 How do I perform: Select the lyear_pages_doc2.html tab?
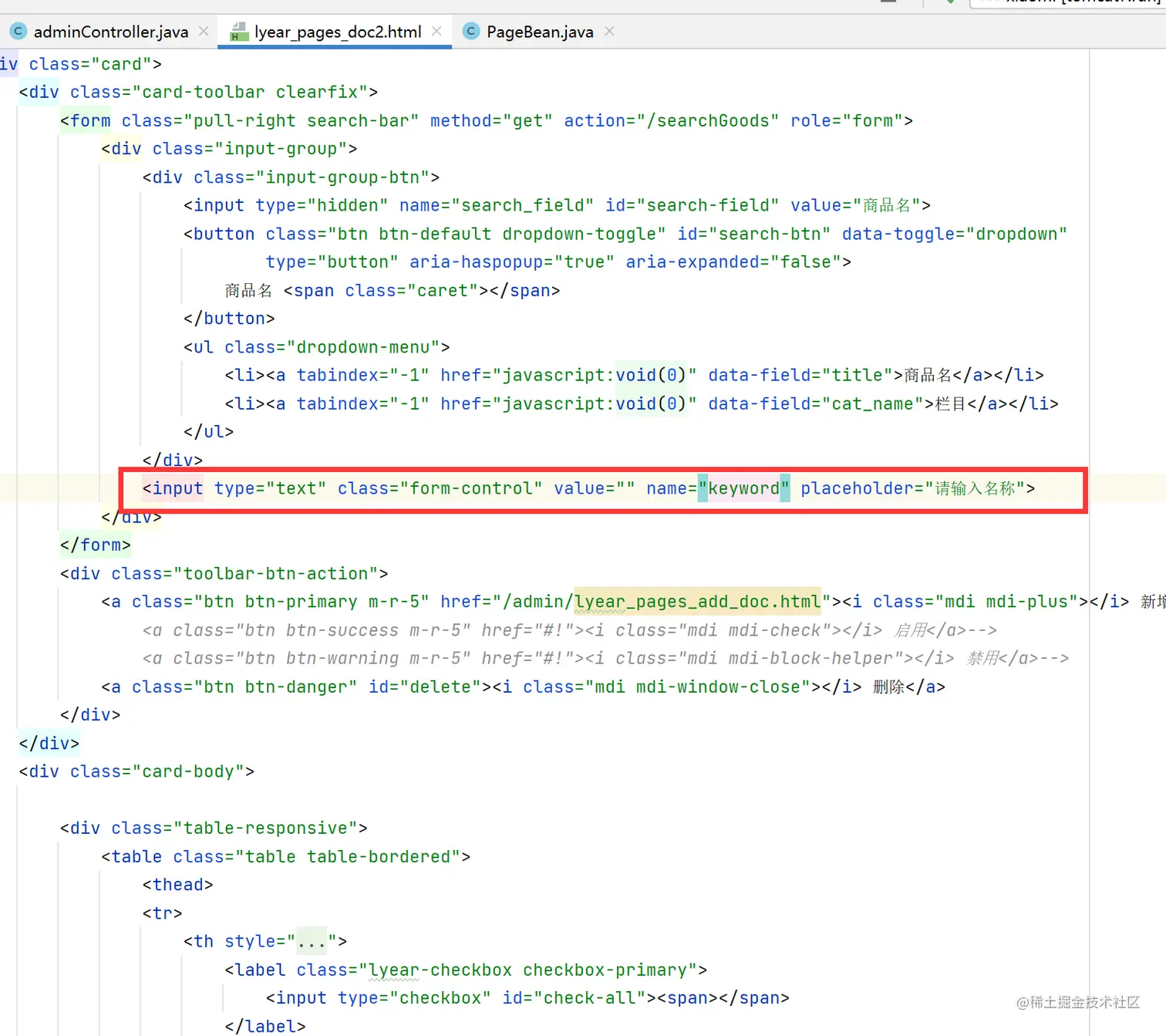338,32
